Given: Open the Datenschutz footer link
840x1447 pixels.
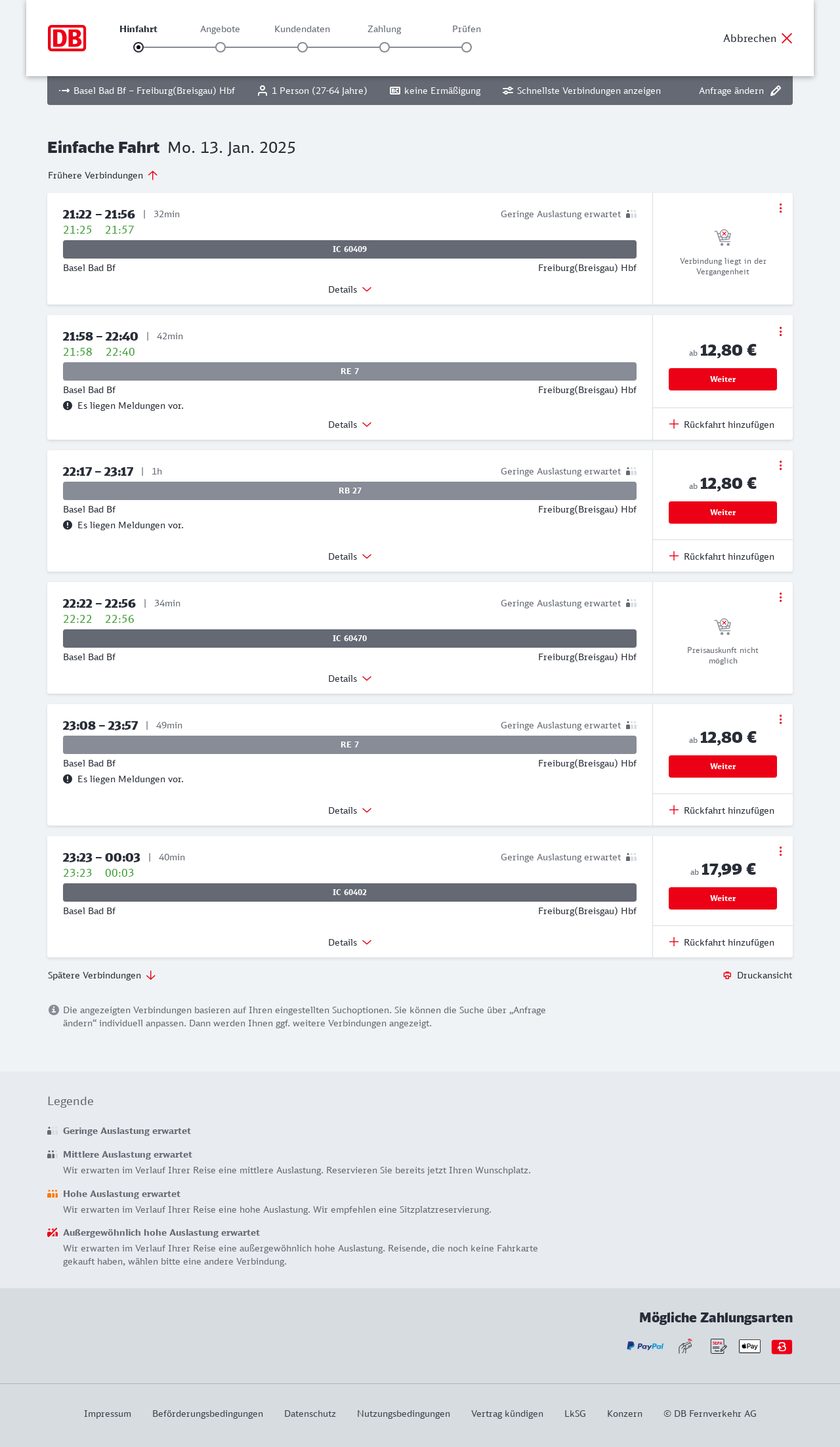Looking at the screenshot, I should [310, 1414].
